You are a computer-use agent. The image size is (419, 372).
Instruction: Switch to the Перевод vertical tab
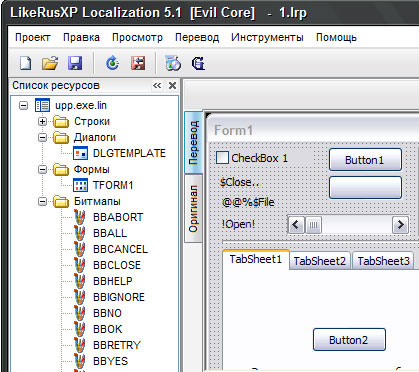(x=194, y=143)
